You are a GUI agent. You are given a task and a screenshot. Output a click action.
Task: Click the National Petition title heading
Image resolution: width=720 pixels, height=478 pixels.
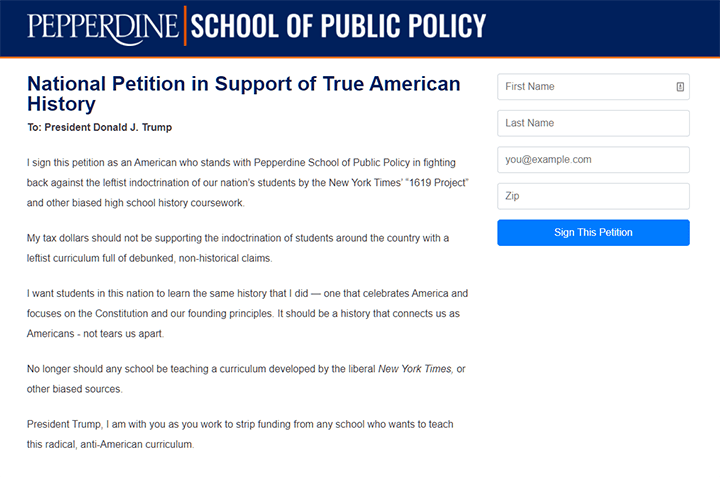click(x=244, y=94)
